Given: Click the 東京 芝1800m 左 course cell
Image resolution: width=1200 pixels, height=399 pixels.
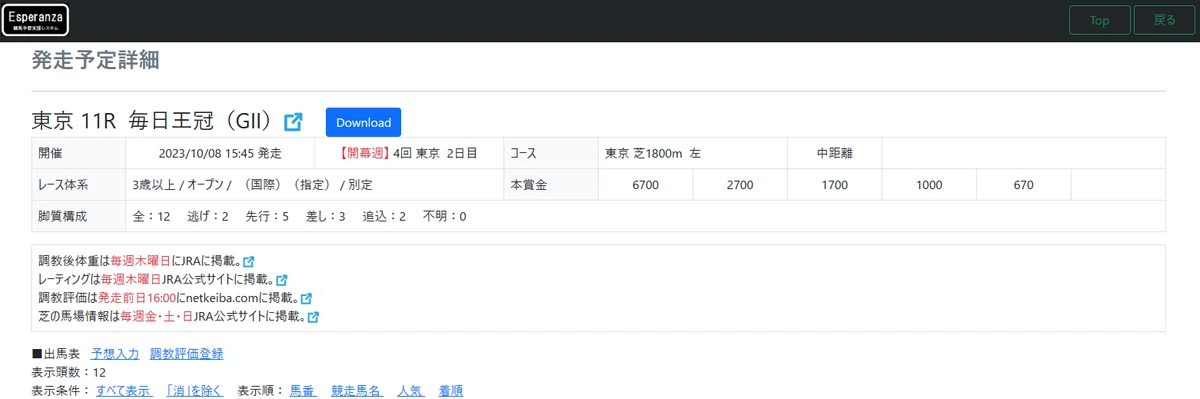Looking at the screenshot, I should click(x=692, y=154).
